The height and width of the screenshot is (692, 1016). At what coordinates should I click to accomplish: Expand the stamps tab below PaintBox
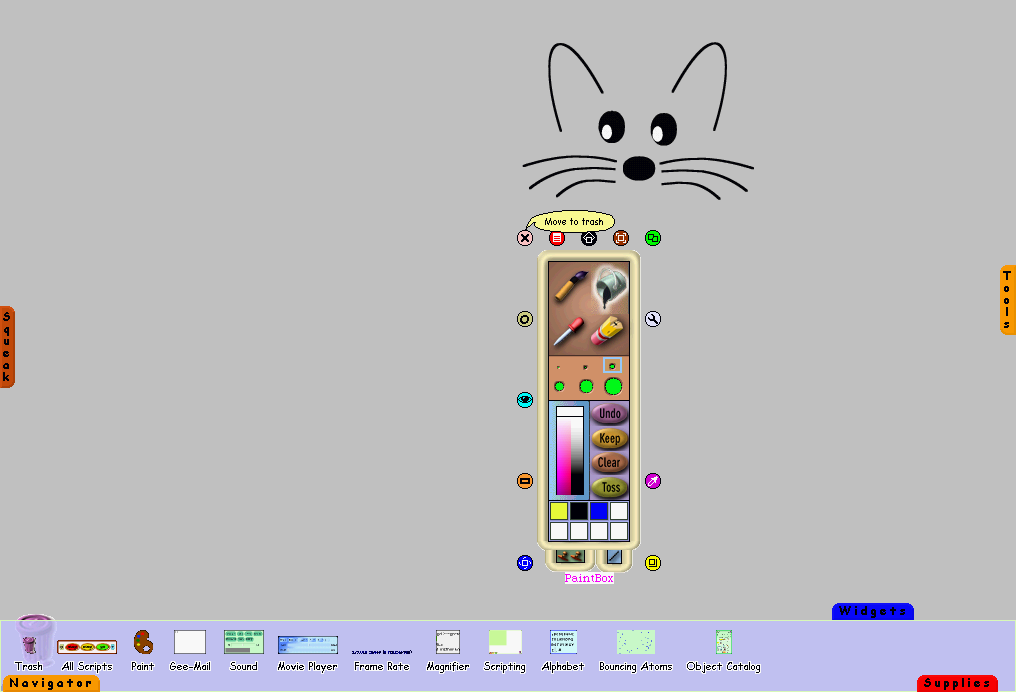click(x=569, y=555)
